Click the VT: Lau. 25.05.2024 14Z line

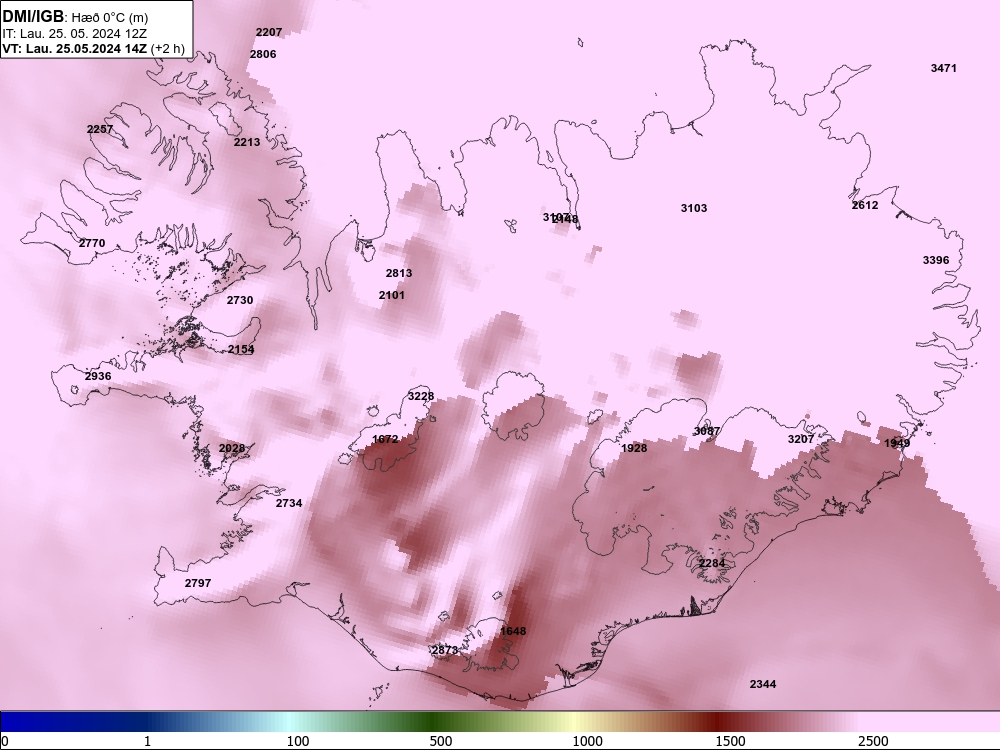point(75,48)
